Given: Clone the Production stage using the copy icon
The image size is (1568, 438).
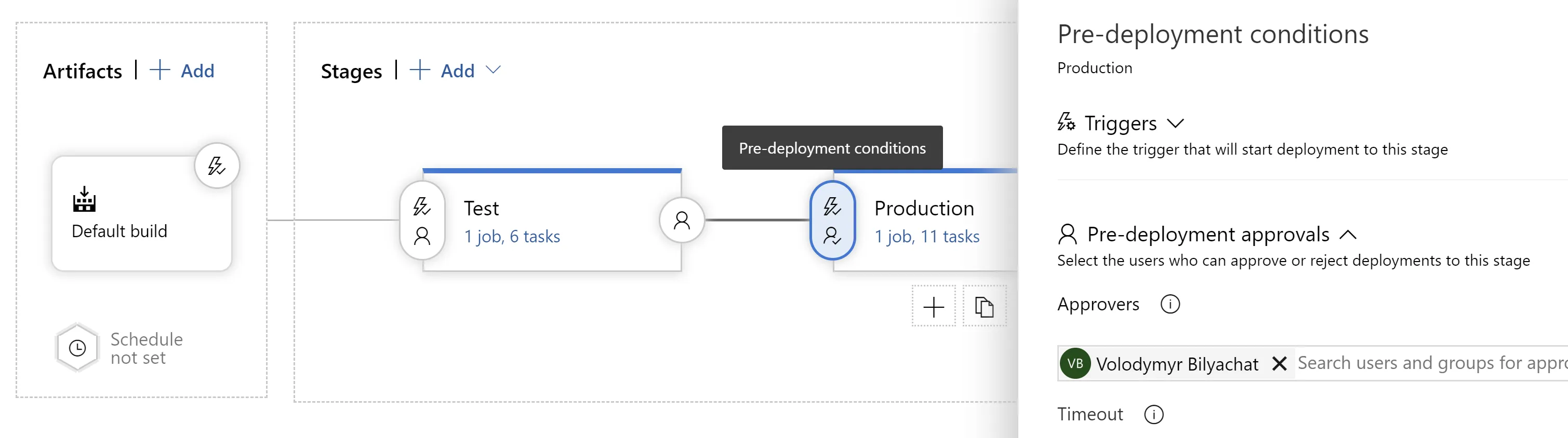Looking at the screenshot, I should tap(984, 307).
